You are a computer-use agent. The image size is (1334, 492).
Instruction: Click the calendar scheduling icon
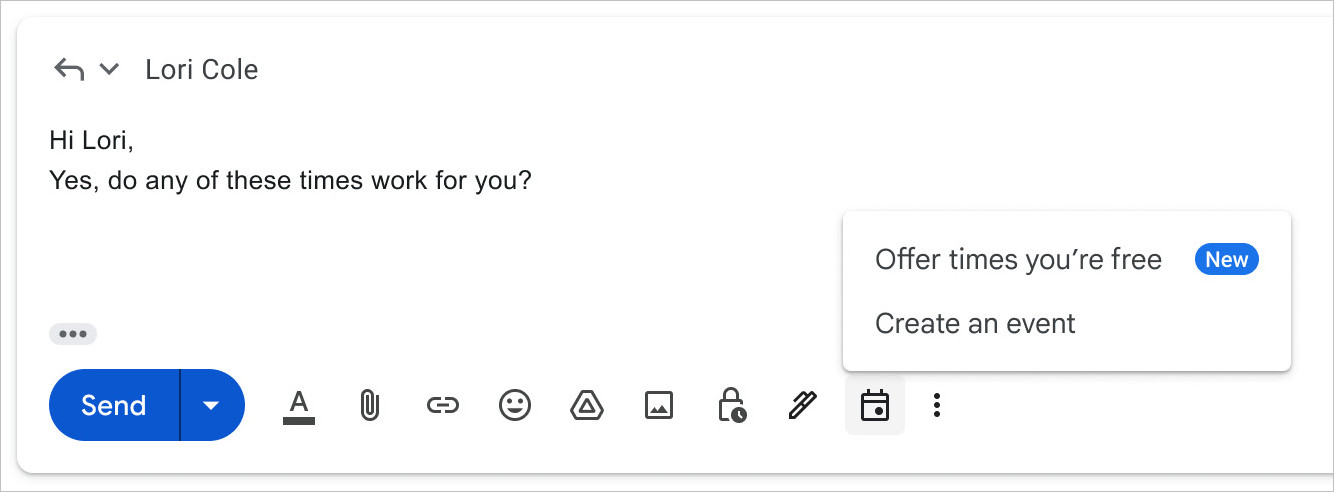875,405
